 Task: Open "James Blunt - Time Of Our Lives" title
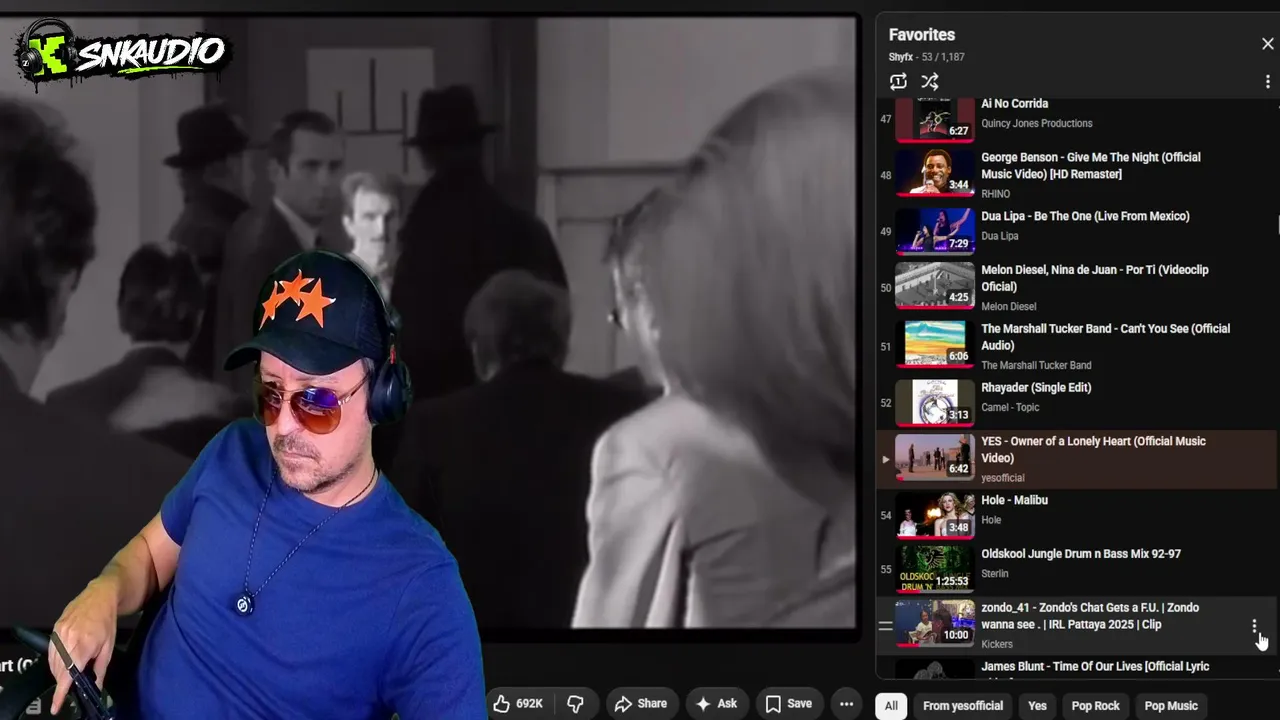click(x=1095, y=667)
